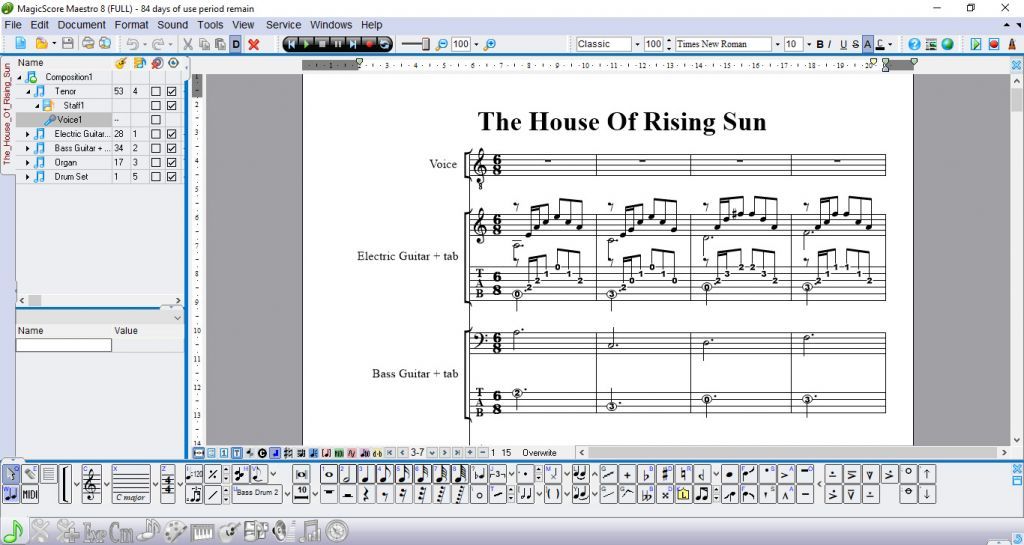Collapse the Tenor tree node
This screenshot has width=1024, height=545.
(27, 91)
